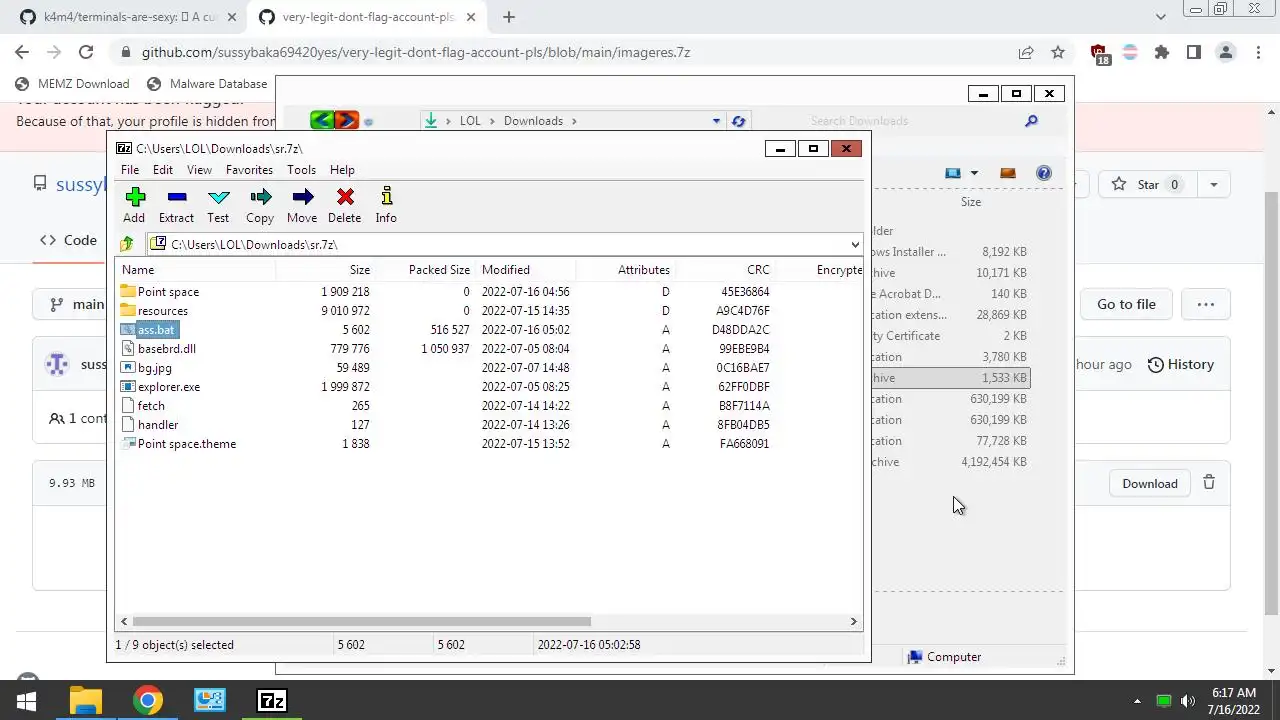Open Windows Start menu
The image size is (1280, 720).
click(27, 701)
